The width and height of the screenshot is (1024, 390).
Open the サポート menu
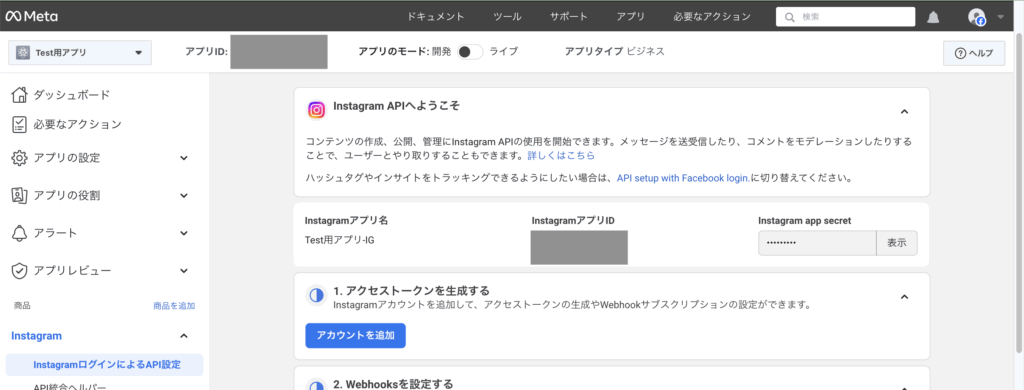pos(569,17)
